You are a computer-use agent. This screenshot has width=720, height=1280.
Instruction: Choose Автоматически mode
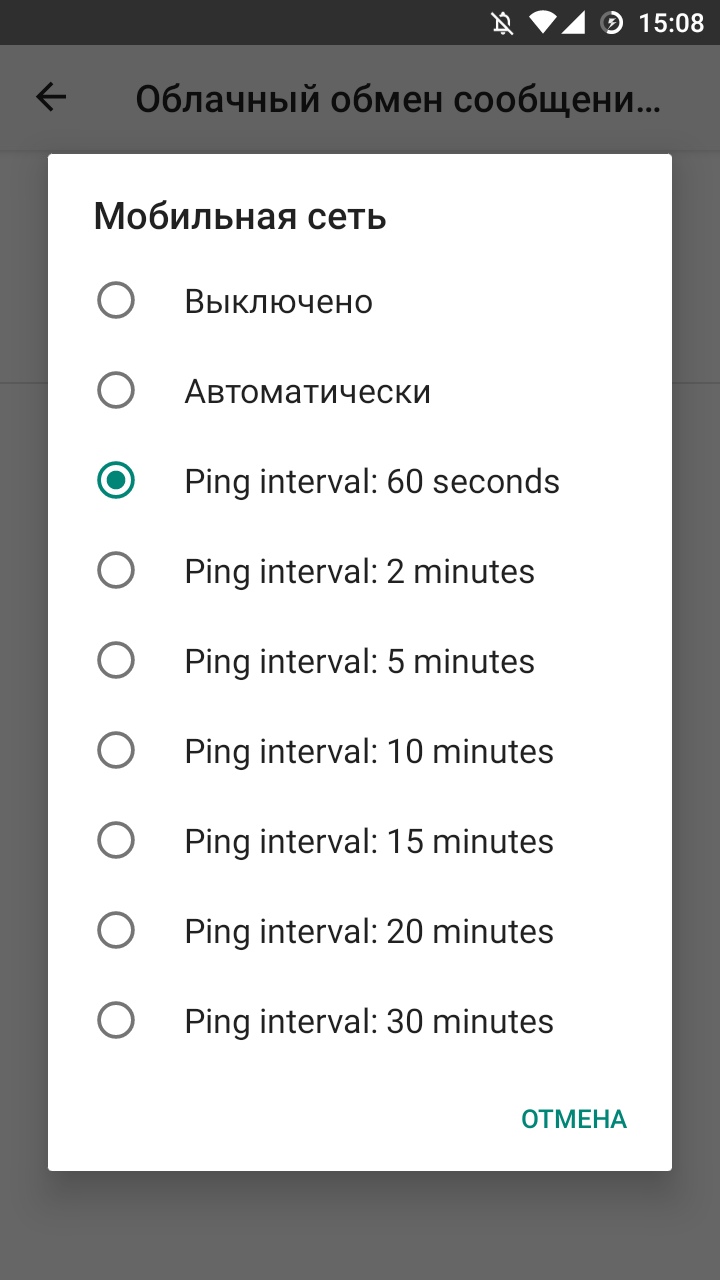click(x=116, y=390)
